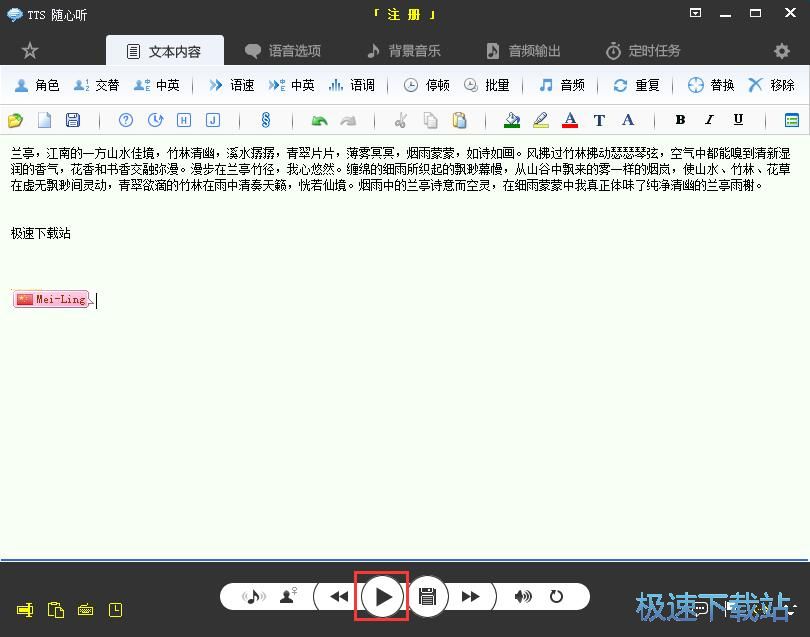Open the settings gear menu
This screenshot has width=810, height=637.
pyautogui.click(x=782, y=50)
